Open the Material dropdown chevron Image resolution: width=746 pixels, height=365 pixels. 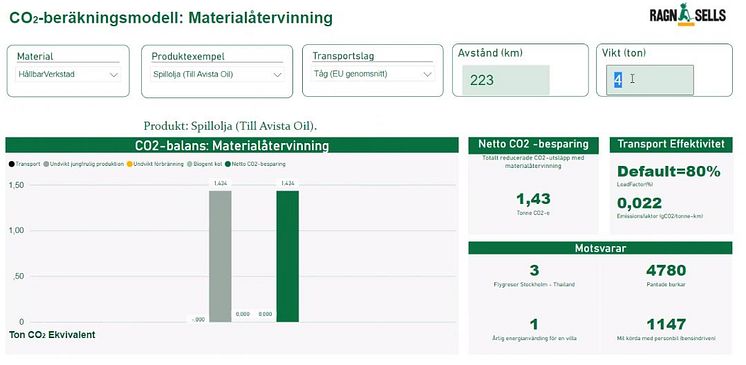pos(114,75)
